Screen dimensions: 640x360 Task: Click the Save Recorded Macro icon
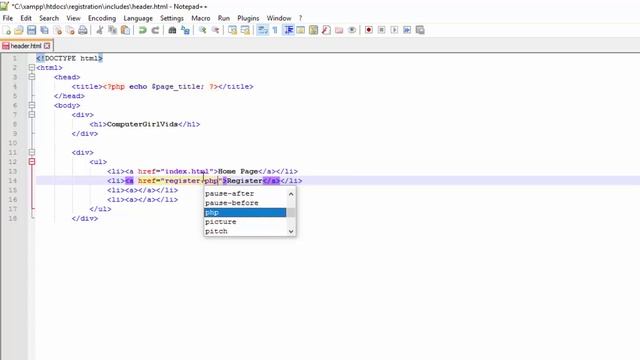tap(420, 30)
